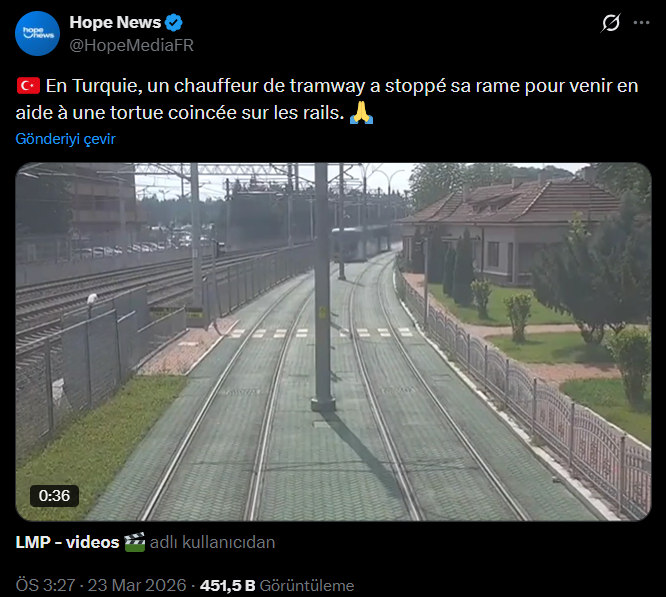Click the 23 Mar 2026 date
This screenshot has height=597, width=666.
[x=137, y=585]
